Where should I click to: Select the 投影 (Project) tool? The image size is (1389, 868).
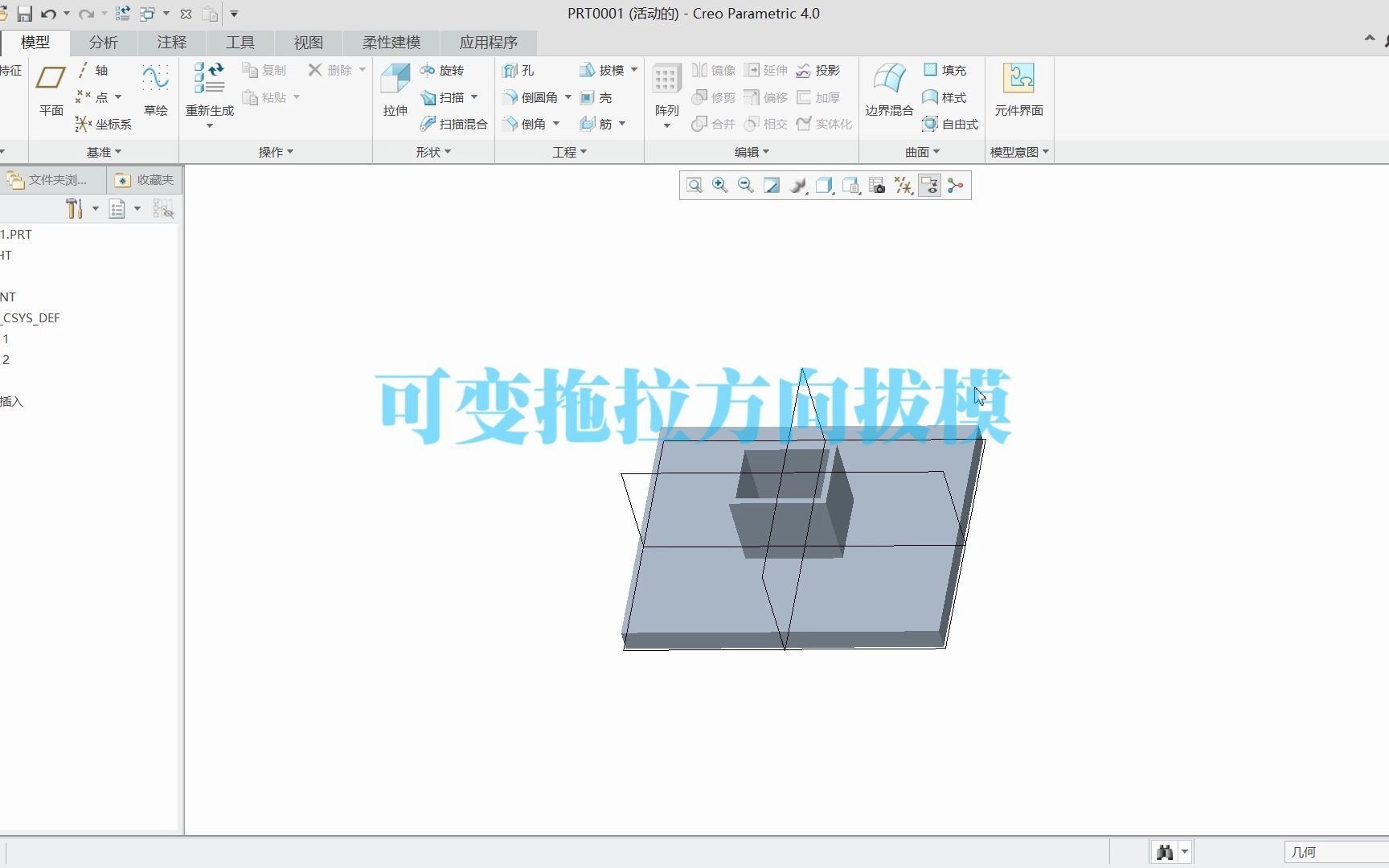(x=818, y=70)
